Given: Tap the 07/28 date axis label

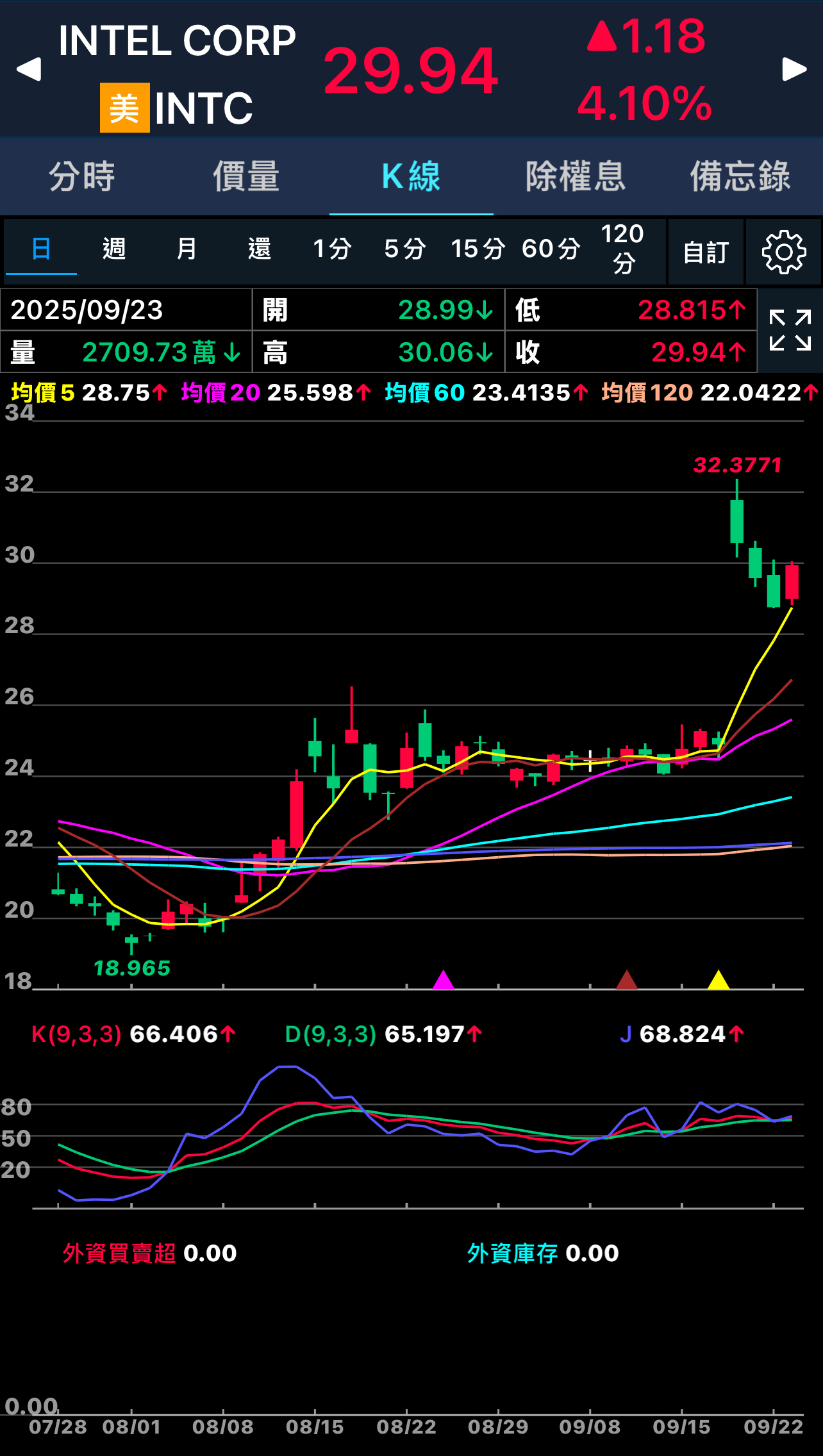Looking at the screenshot, I should [x=58, y=1427].
